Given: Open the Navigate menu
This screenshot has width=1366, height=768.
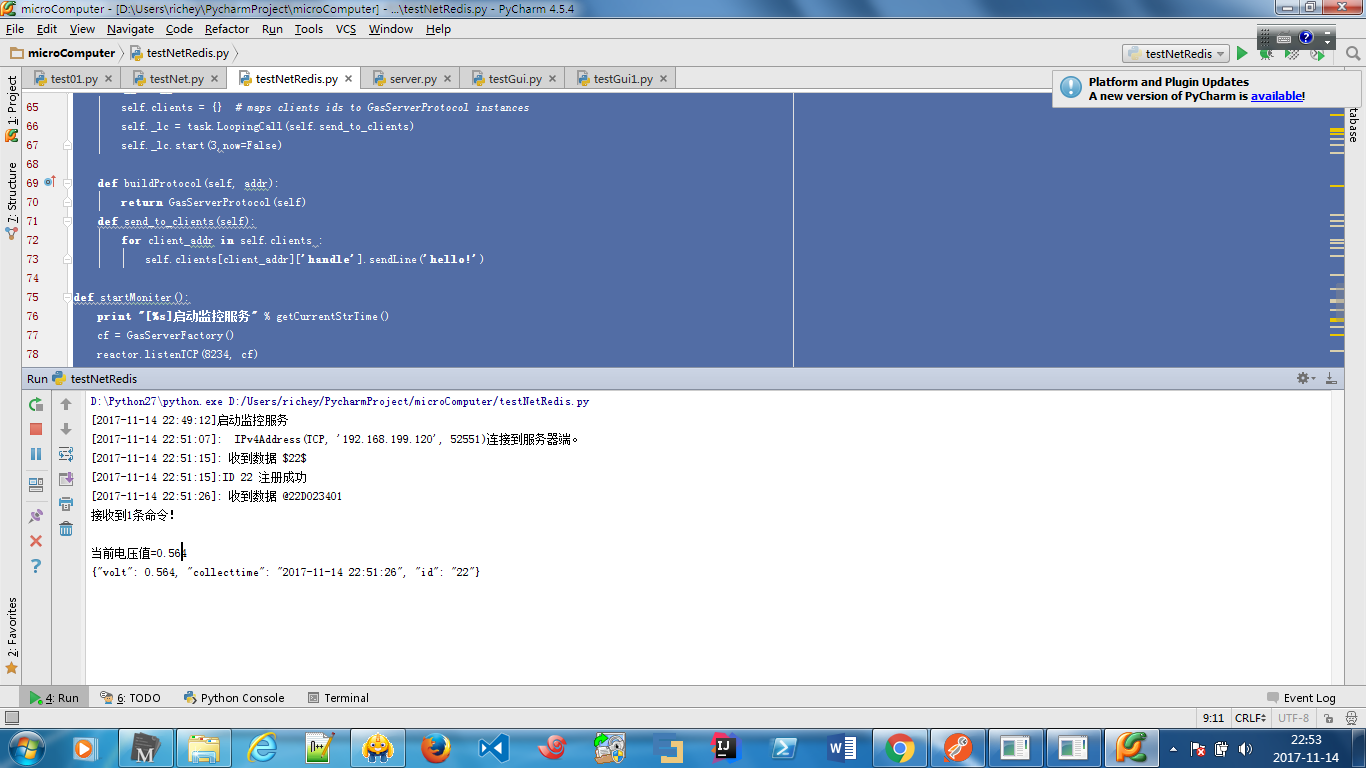Looking at the screenshot, I should 130,29.
